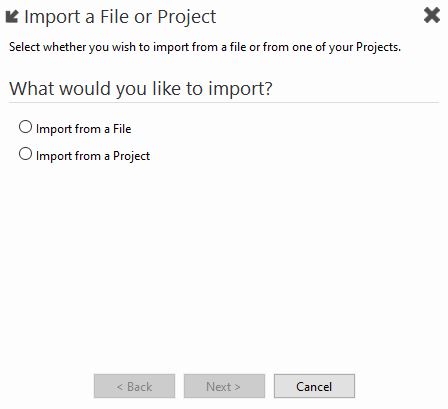
Task: Click the disabled Next > button
Action: [224, 386]
